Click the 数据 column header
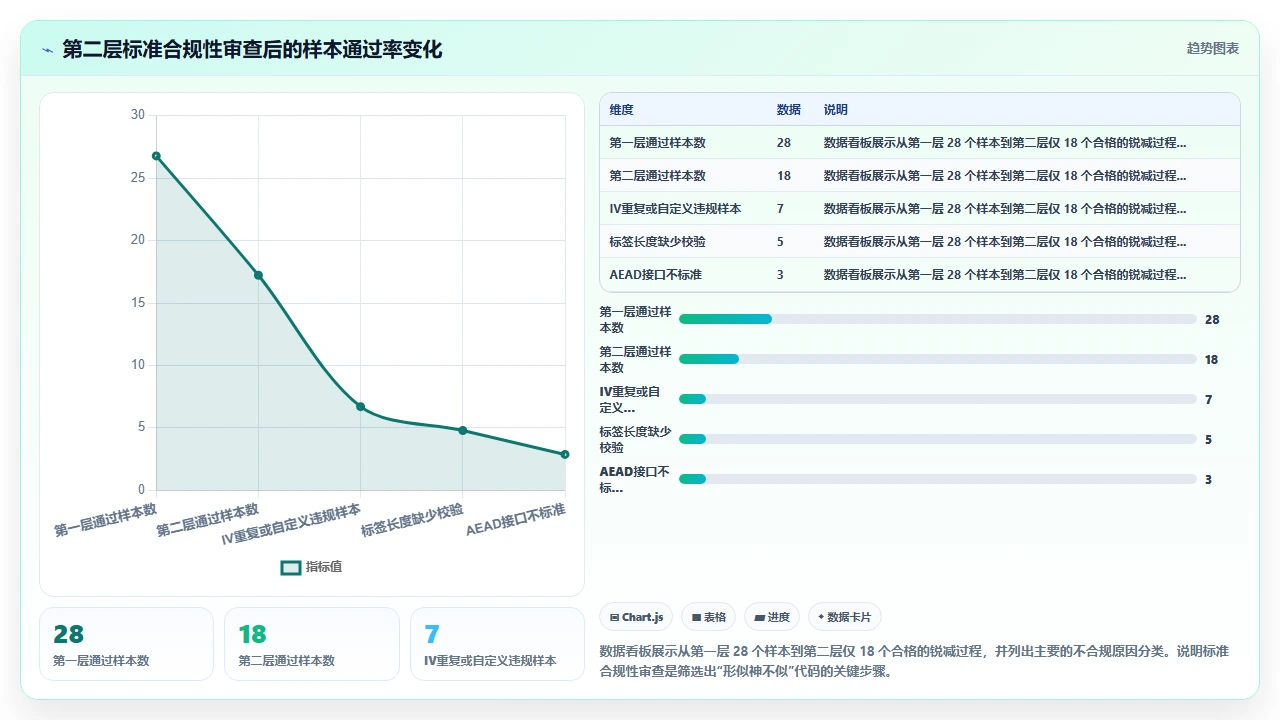Screen dimensions: 1280x720 coord(789,110)
